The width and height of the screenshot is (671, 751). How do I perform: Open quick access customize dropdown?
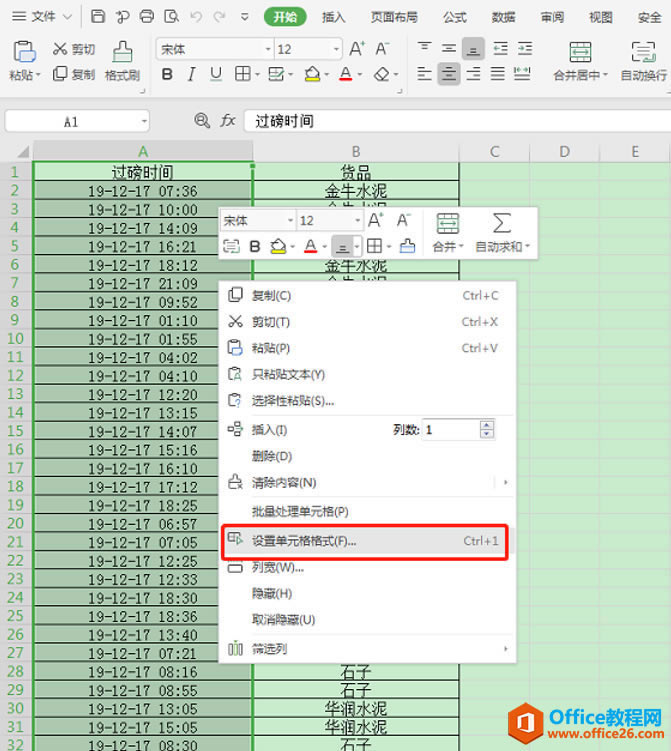tap(244, 17)
